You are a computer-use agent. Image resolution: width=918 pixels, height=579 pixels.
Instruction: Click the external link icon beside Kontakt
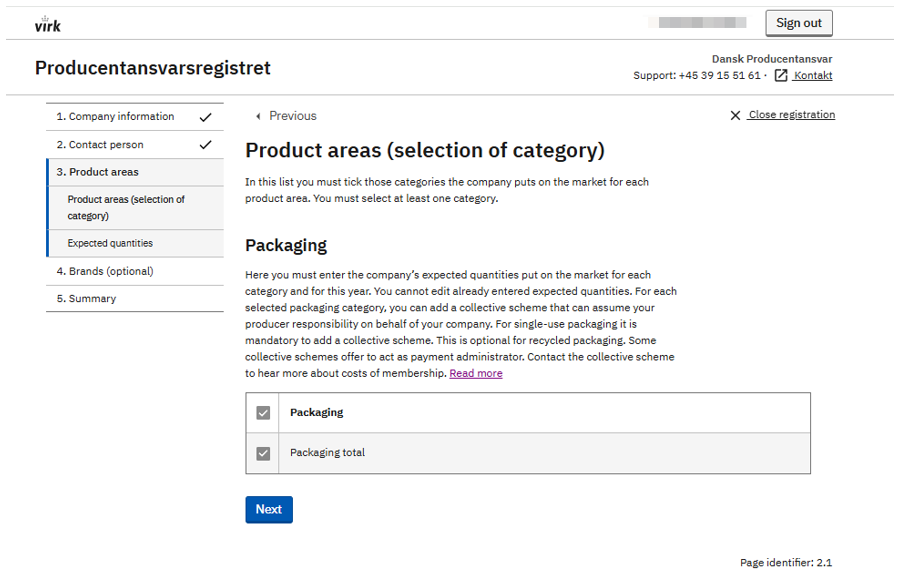(x=781, y=76)
